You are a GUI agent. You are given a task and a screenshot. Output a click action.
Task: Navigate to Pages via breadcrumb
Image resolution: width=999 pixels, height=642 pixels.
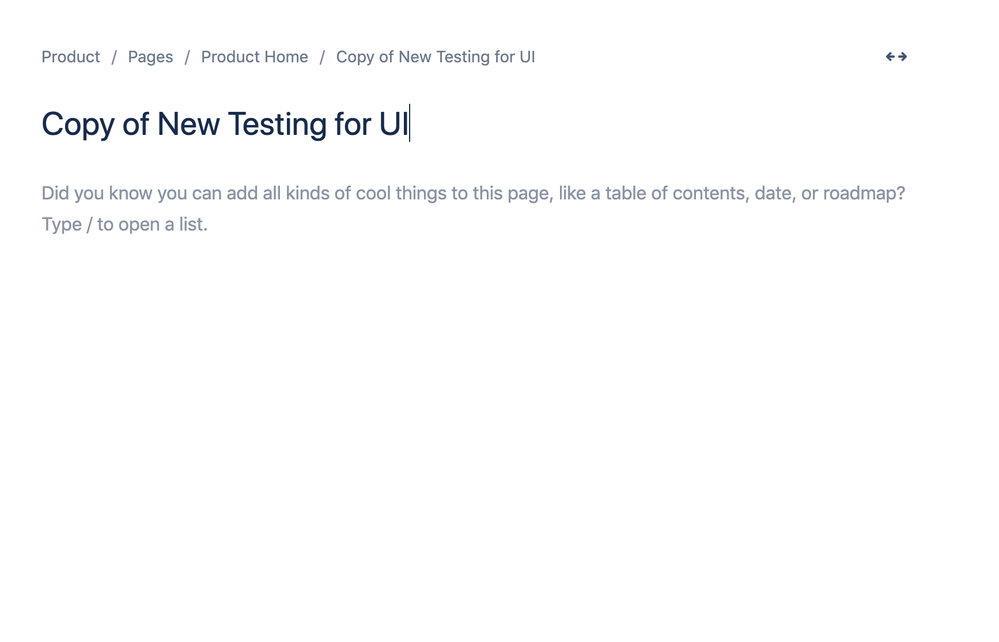(150, 57)
